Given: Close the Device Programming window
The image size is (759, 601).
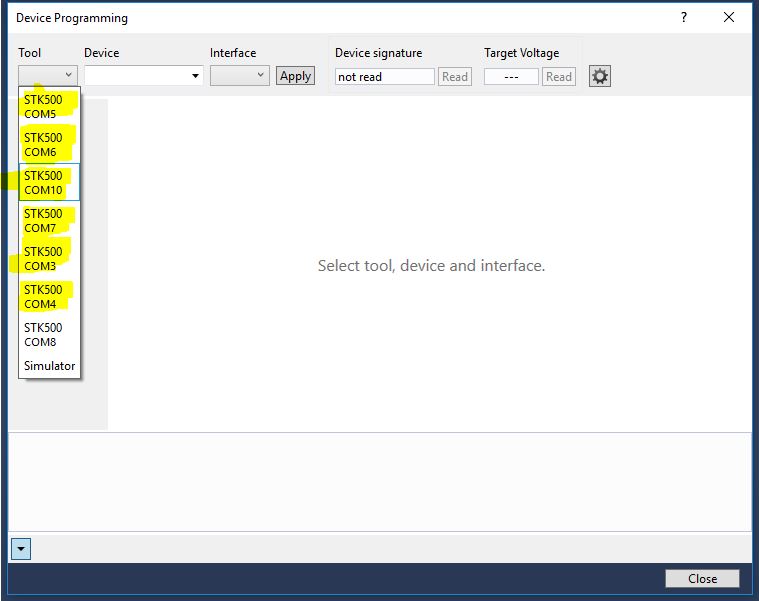Looking at the screenshot, I should (x=729, y=17).
